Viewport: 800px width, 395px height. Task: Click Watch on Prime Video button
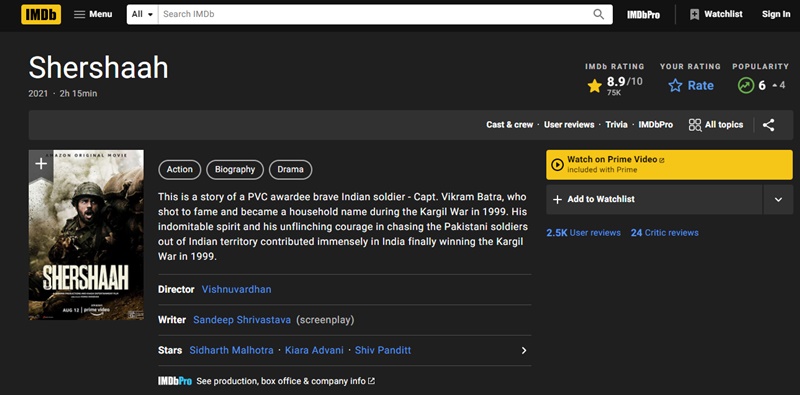[x=669, y=164]
